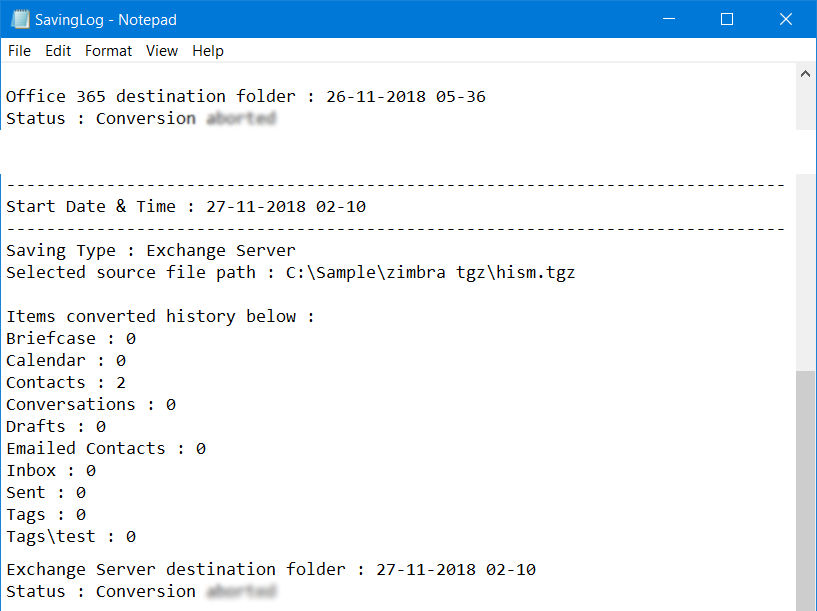The height and width of the screenshot is (611, 817).
Task: Open the Format menu
Action: pos(108,51)
